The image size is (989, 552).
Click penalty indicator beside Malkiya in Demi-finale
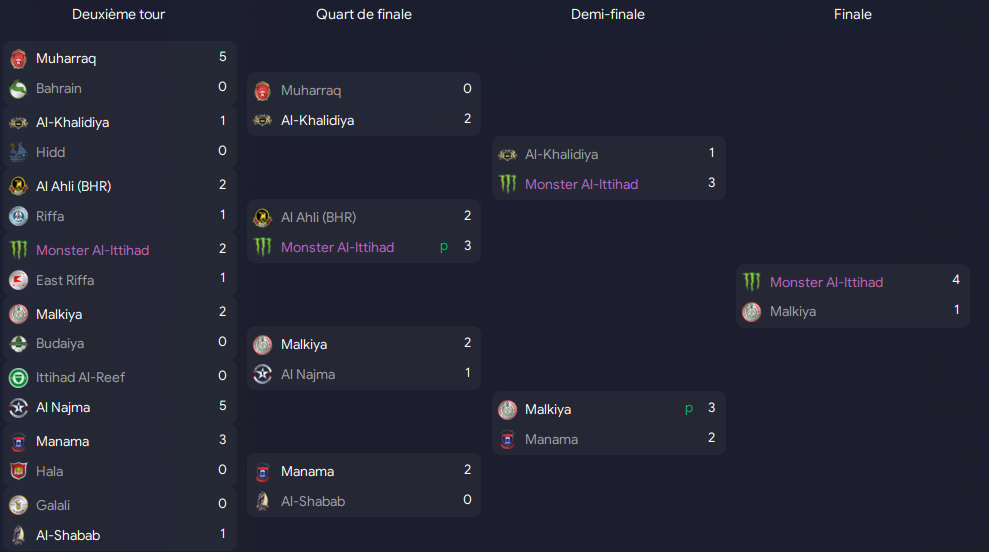coord(689,409)
